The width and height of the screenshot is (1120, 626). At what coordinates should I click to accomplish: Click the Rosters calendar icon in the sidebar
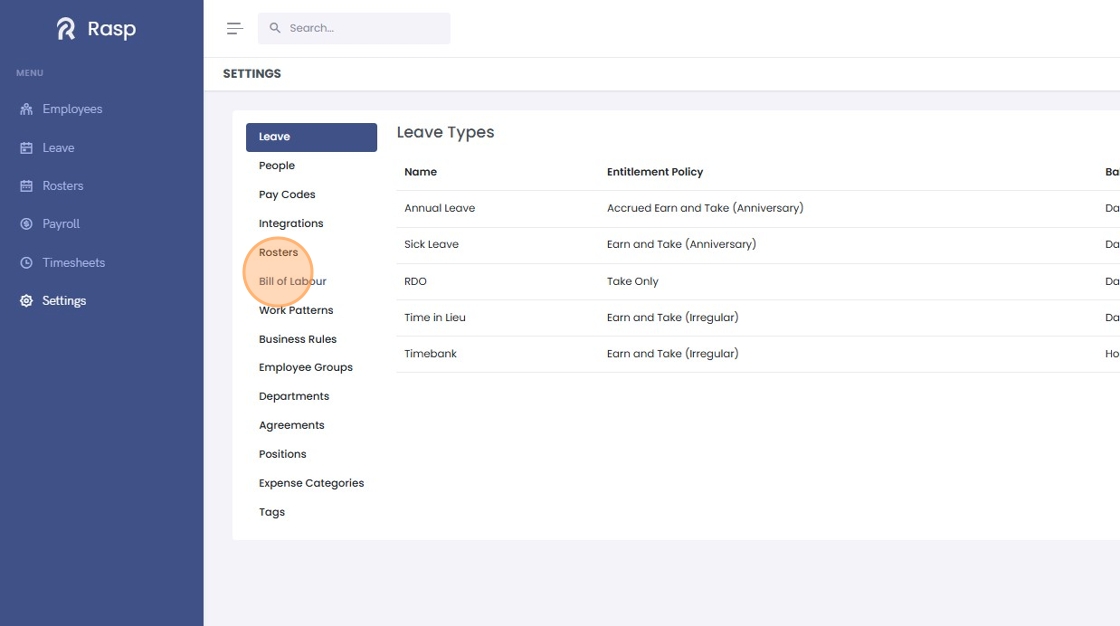coord(26,186)
